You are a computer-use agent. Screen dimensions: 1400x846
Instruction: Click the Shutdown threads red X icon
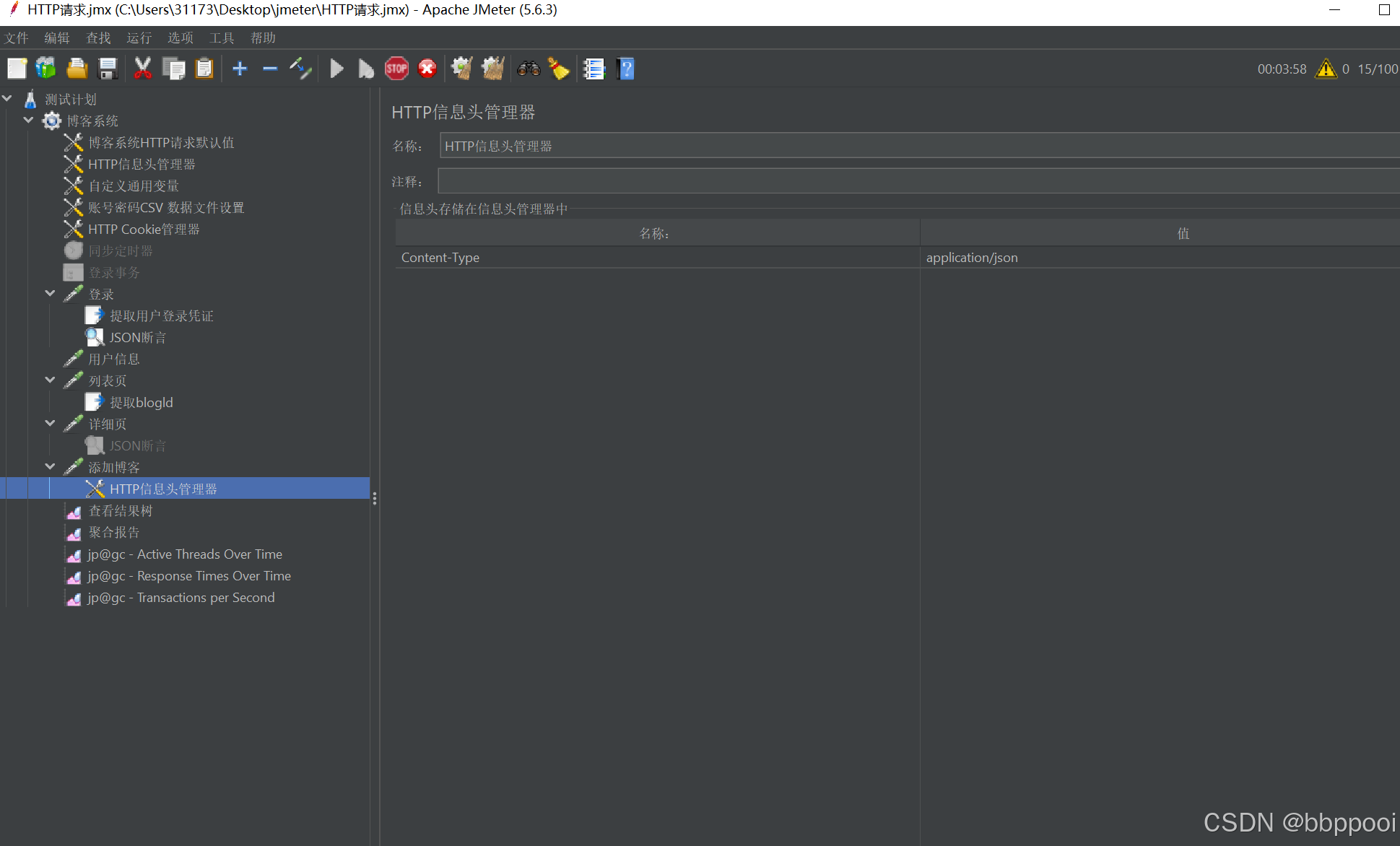(427, 69)
